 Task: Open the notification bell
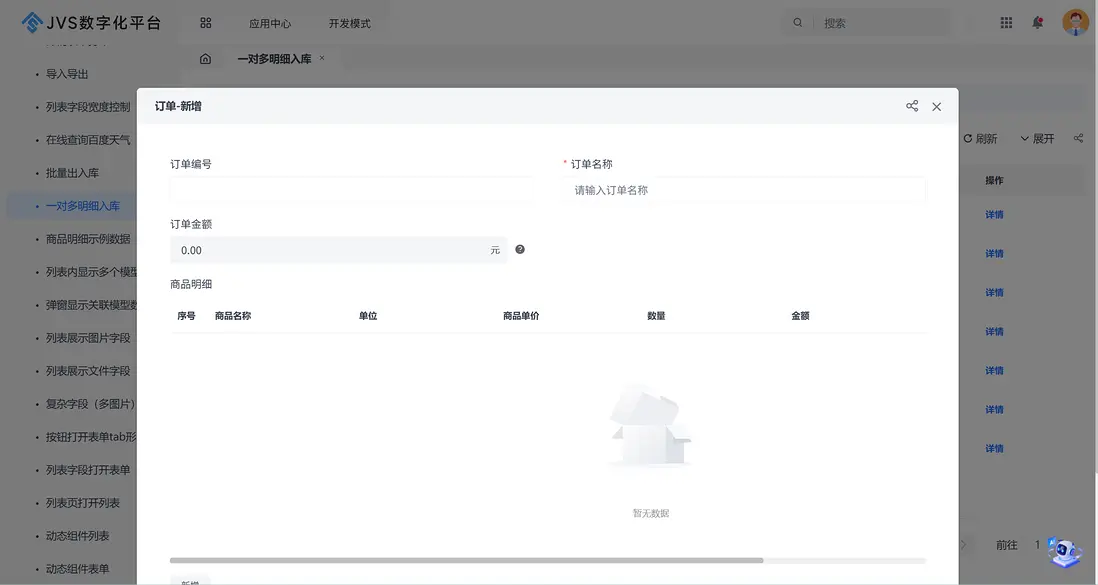(1038, 23)
